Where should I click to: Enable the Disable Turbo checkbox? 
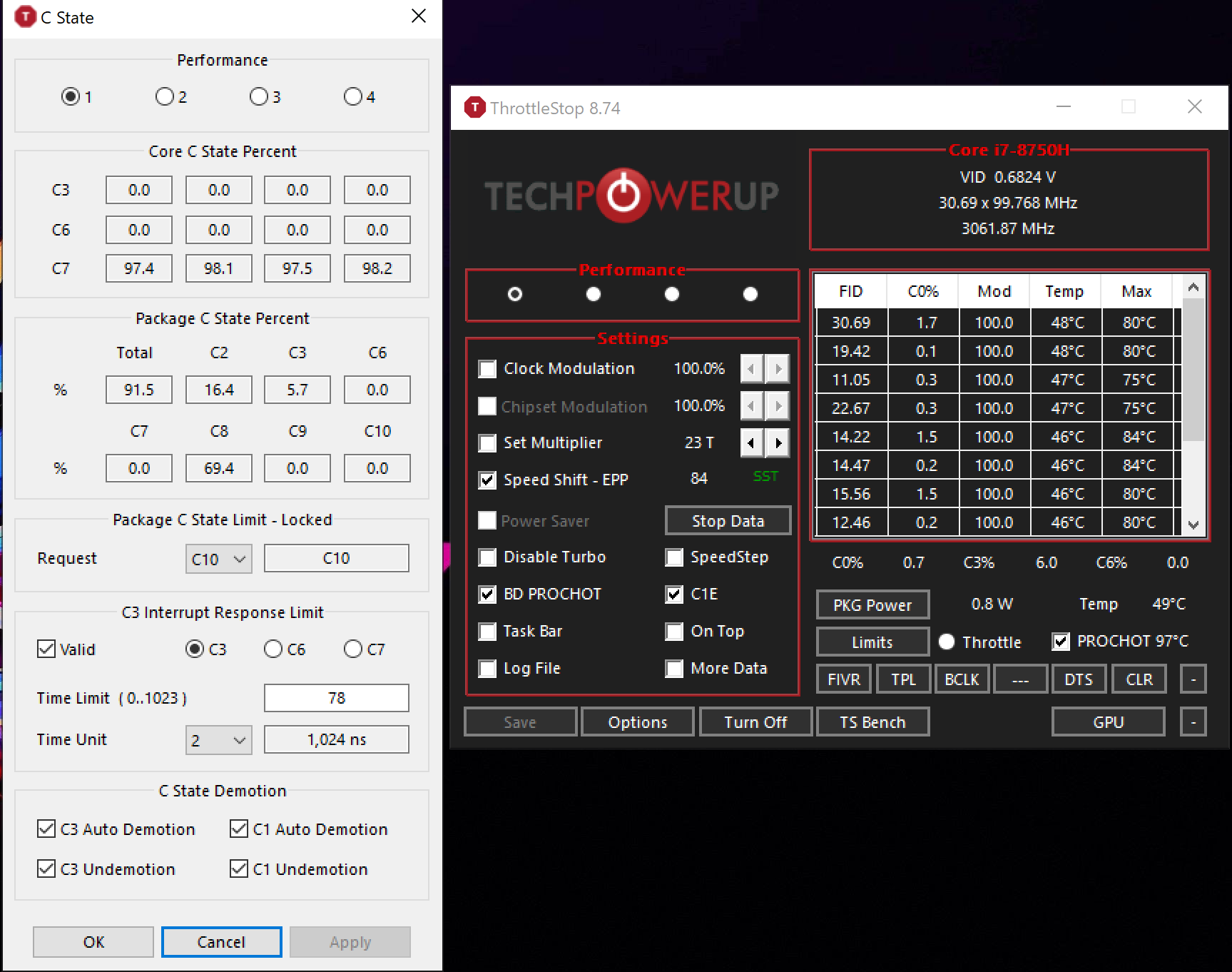coord(487,557)
